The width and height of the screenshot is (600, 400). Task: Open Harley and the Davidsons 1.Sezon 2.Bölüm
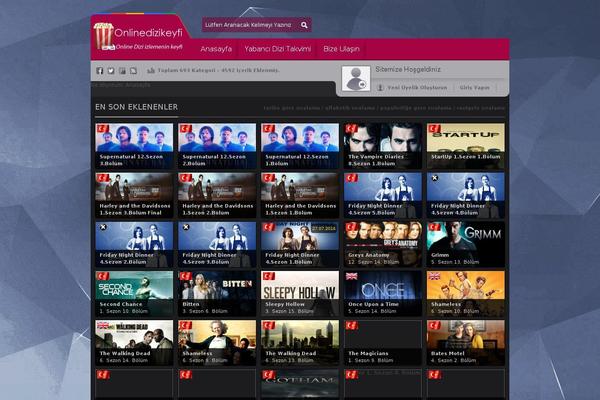pos(217,195)
